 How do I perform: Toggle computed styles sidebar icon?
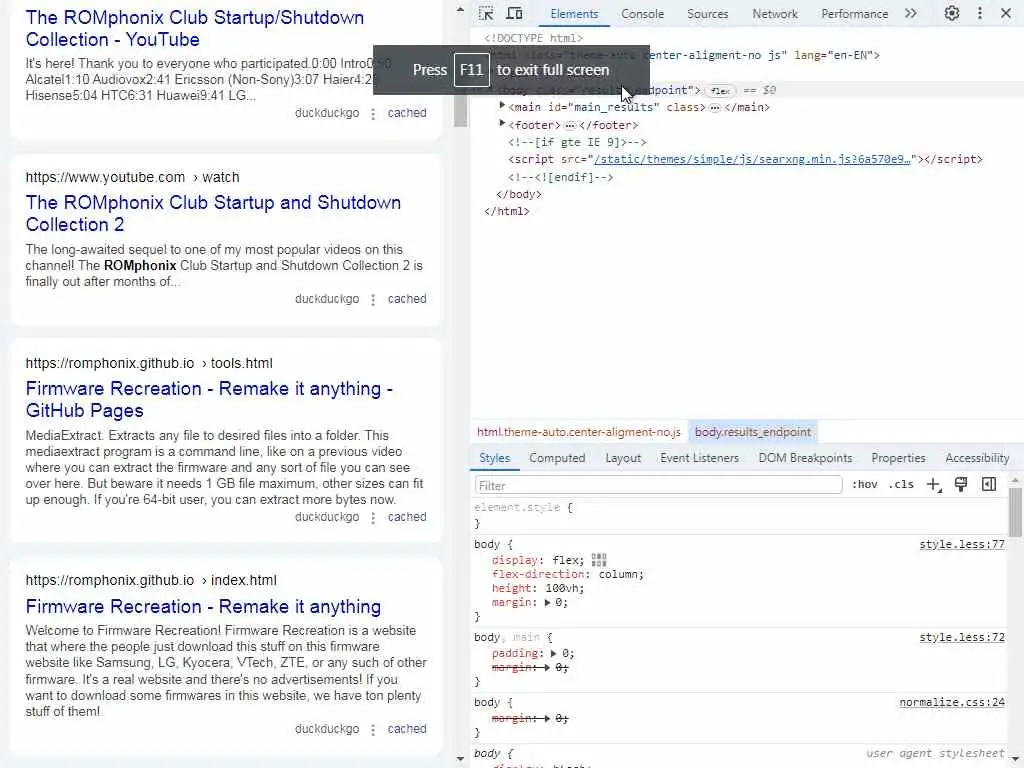(989, 485)
